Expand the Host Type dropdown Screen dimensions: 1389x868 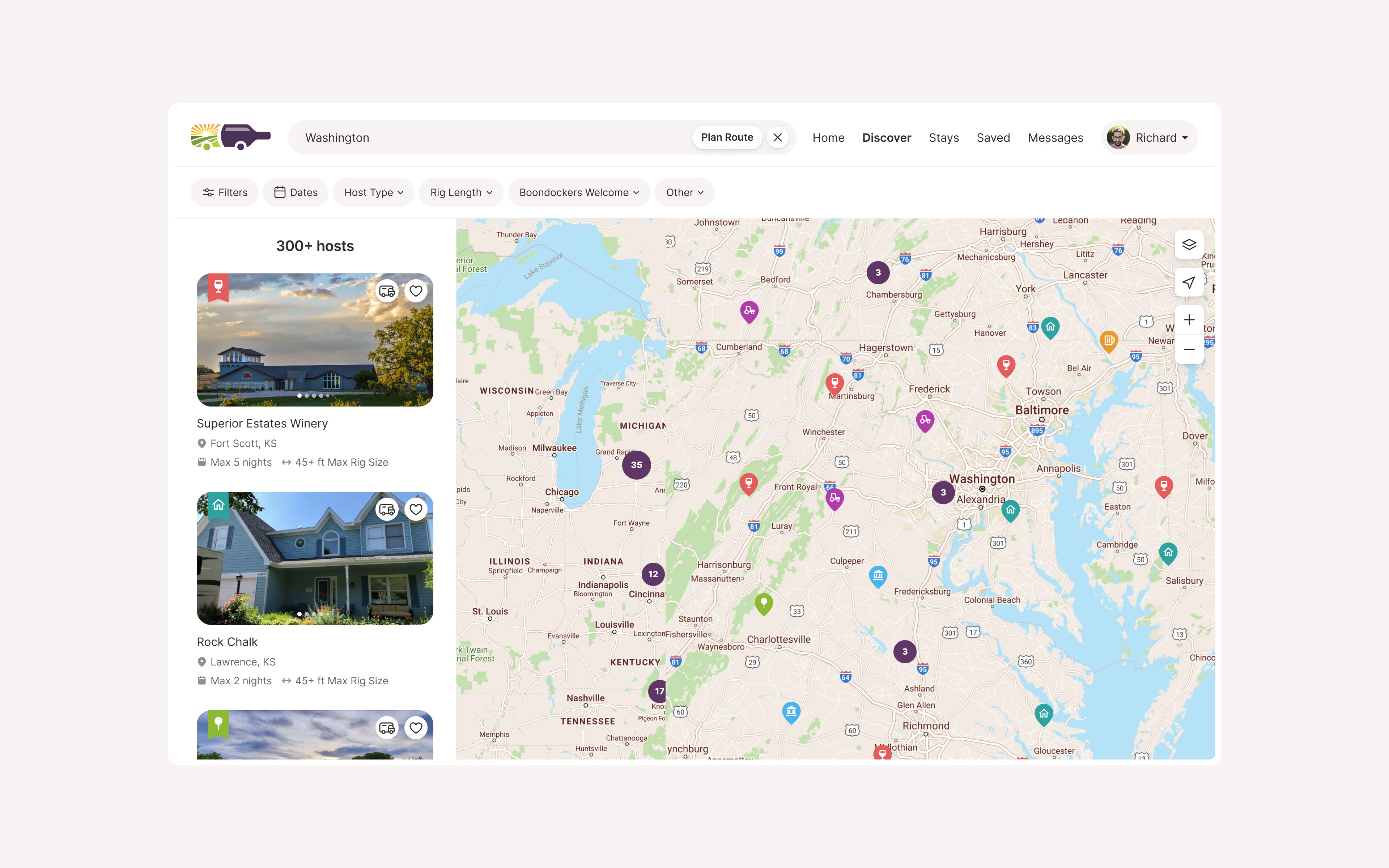[x=374, y=192]
